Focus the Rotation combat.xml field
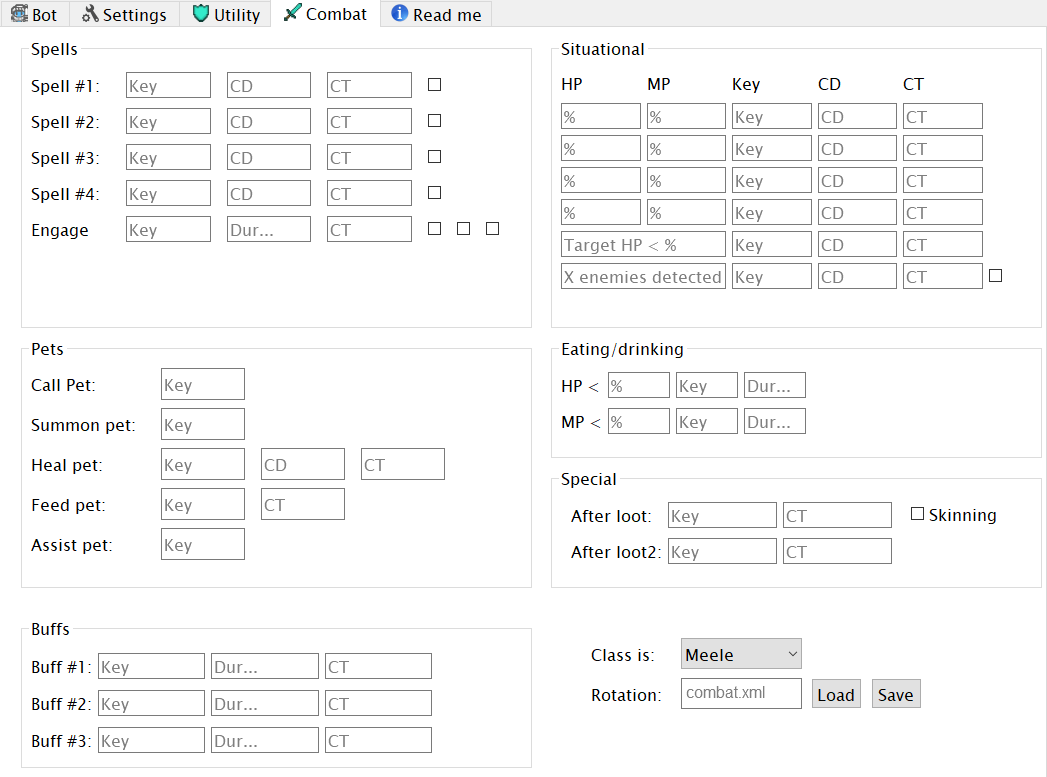Screen dimensions: 1047x777 [741, 694]
